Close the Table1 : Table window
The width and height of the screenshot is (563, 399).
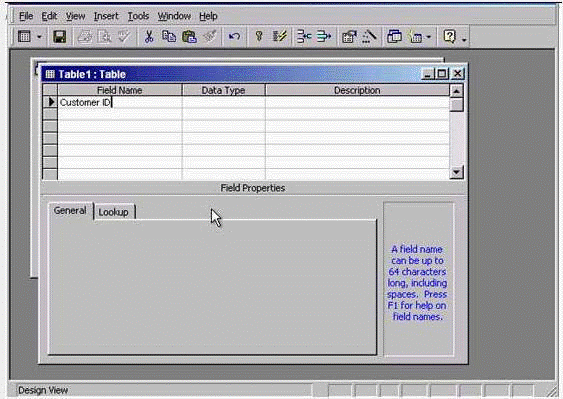tap(458, 74)
